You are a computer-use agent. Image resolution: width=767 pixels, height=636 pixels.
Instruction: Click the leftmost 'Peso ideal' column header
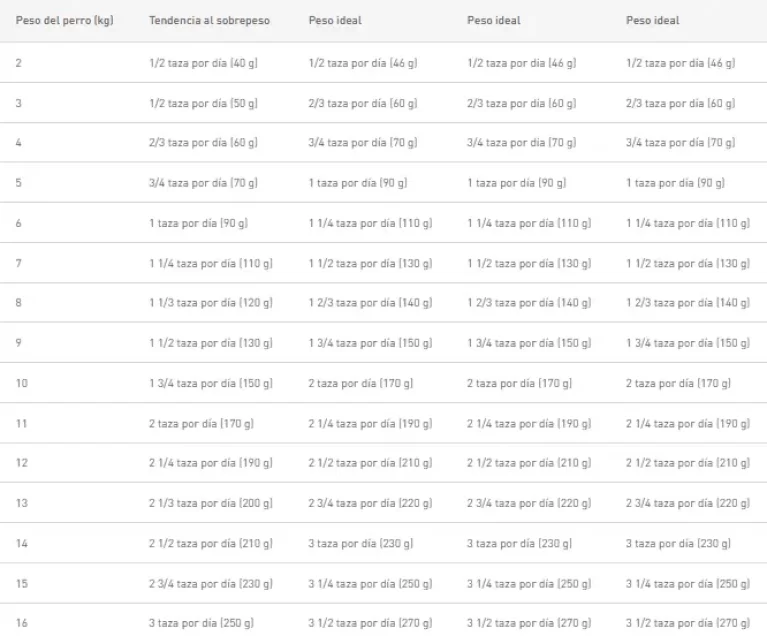[335, 21]
